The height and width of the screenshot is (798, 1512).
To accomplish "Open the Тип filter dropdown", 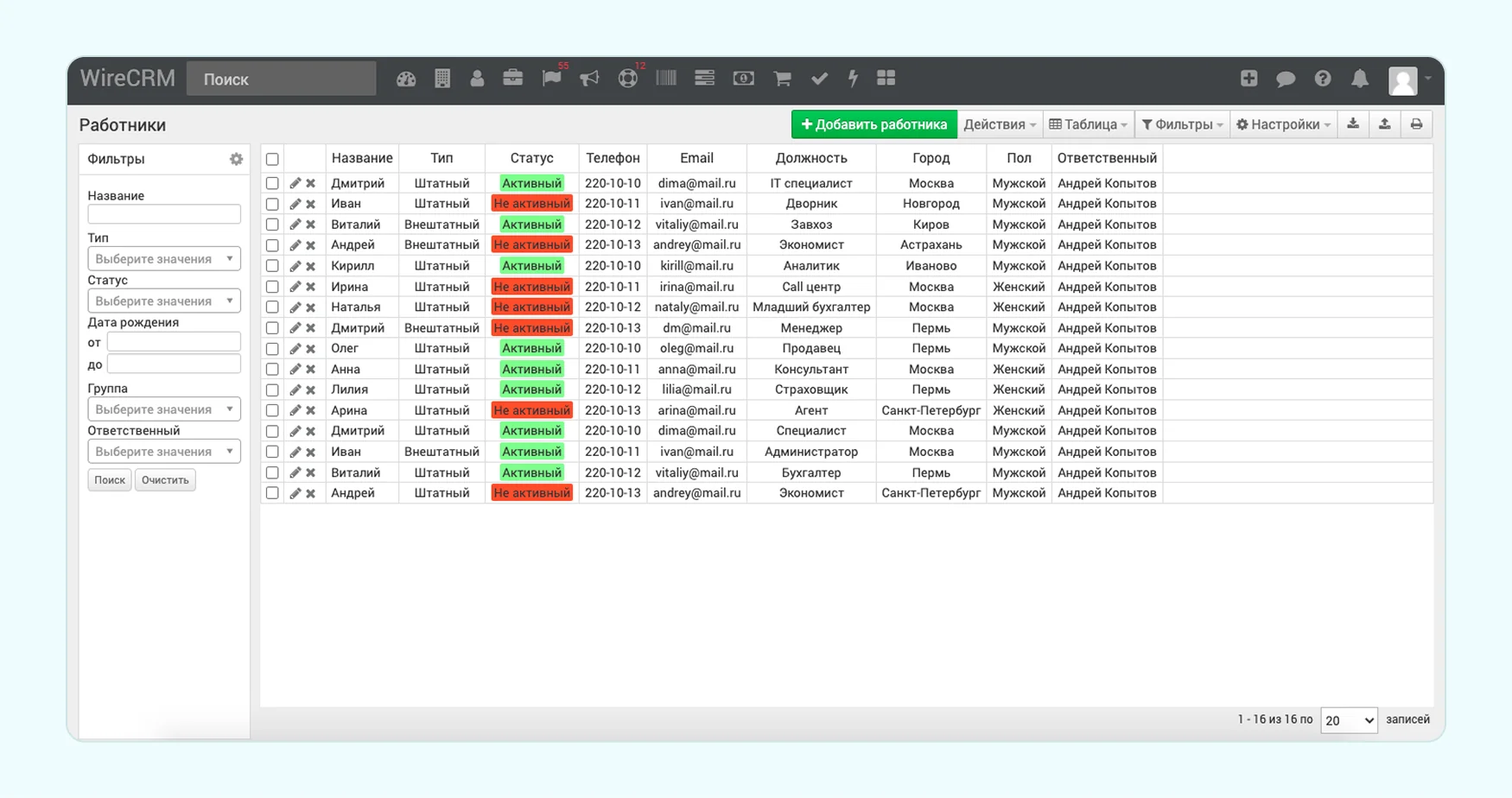I will pos(164,258).
